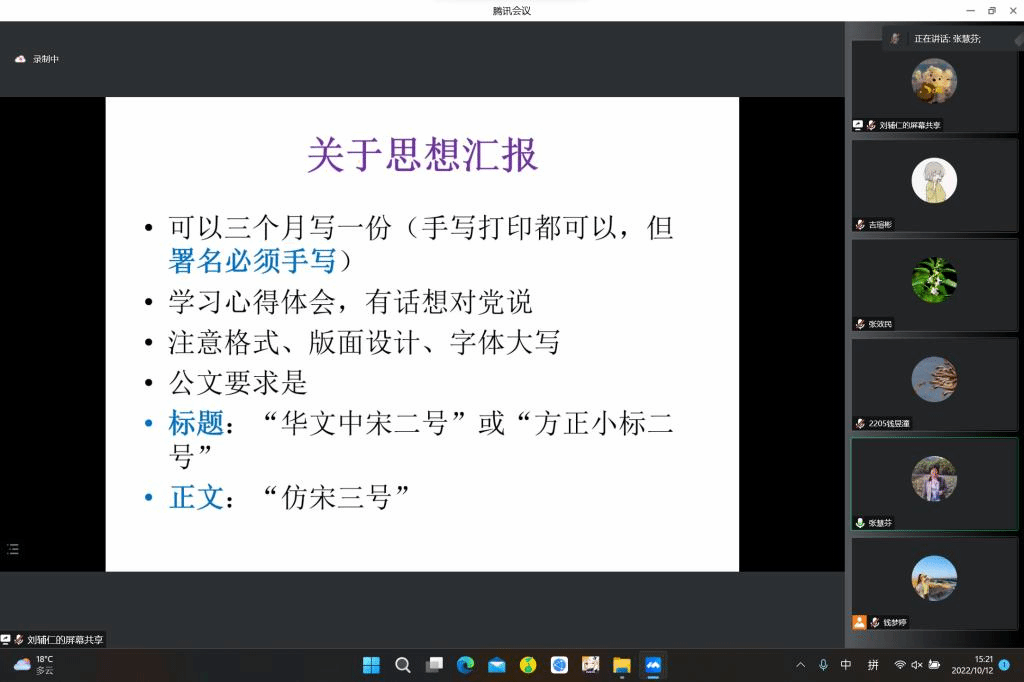
Task: Click the cloud recording indicator icon
Action: pos(20,59)
